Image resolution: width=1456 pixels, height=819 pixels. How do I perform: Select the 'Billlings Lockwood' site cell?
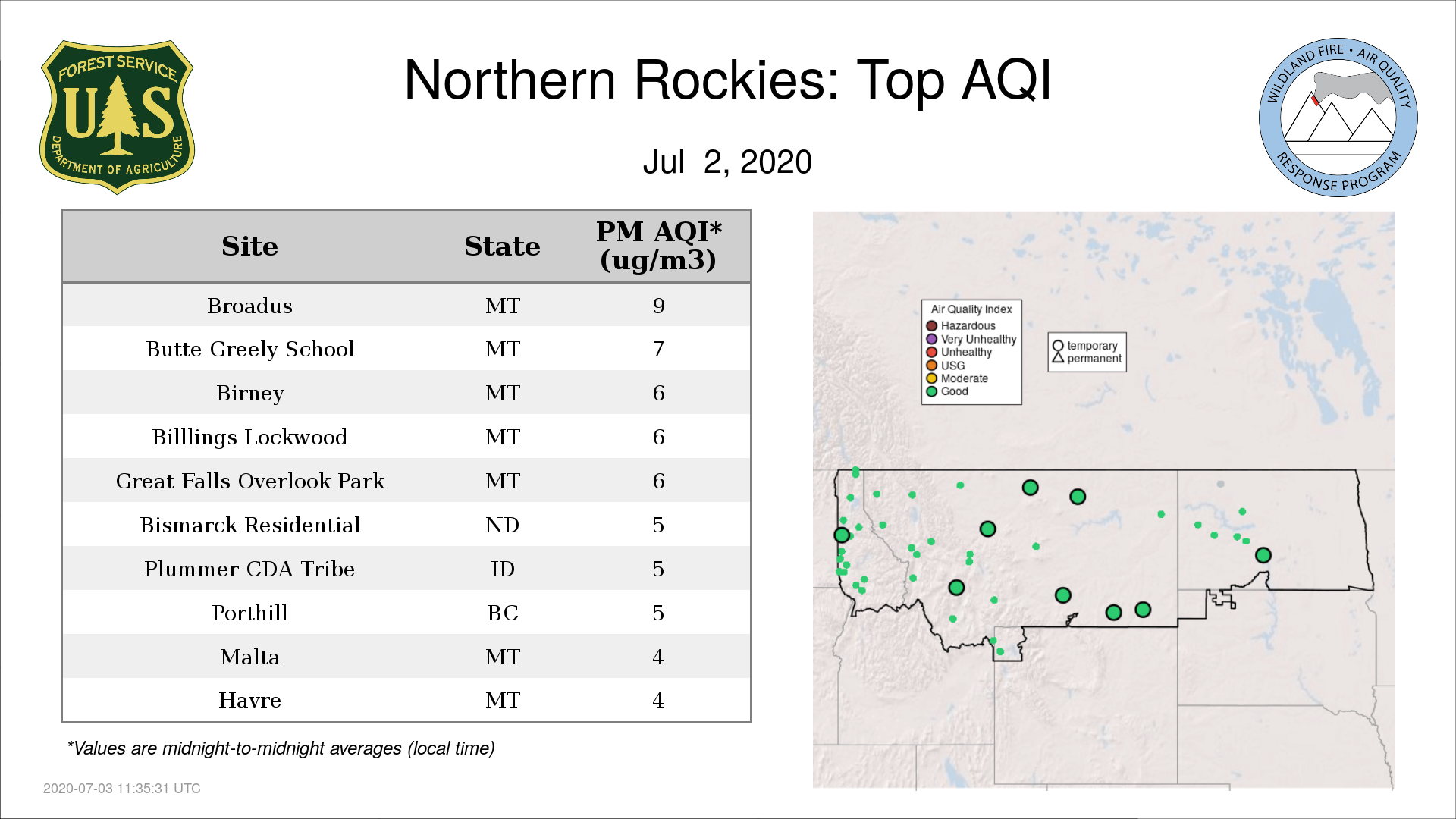pos(250,438)
